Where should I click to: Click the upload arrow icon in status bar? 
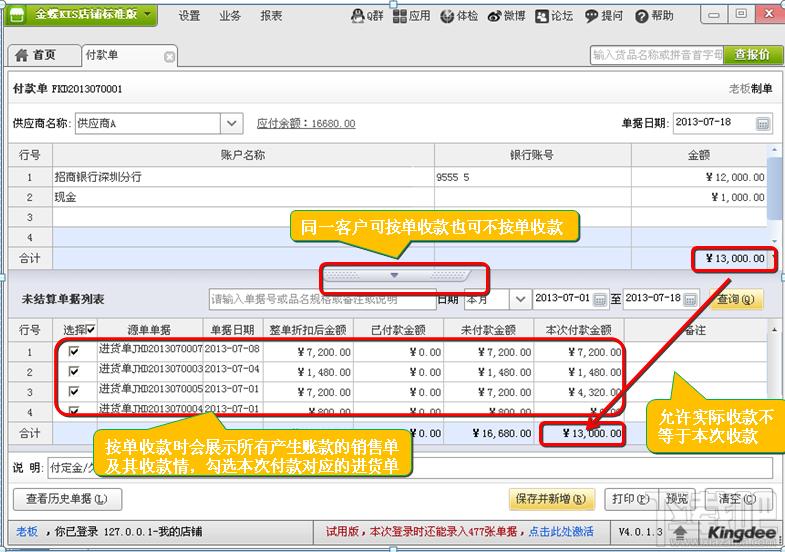click(x=680, y=532)
